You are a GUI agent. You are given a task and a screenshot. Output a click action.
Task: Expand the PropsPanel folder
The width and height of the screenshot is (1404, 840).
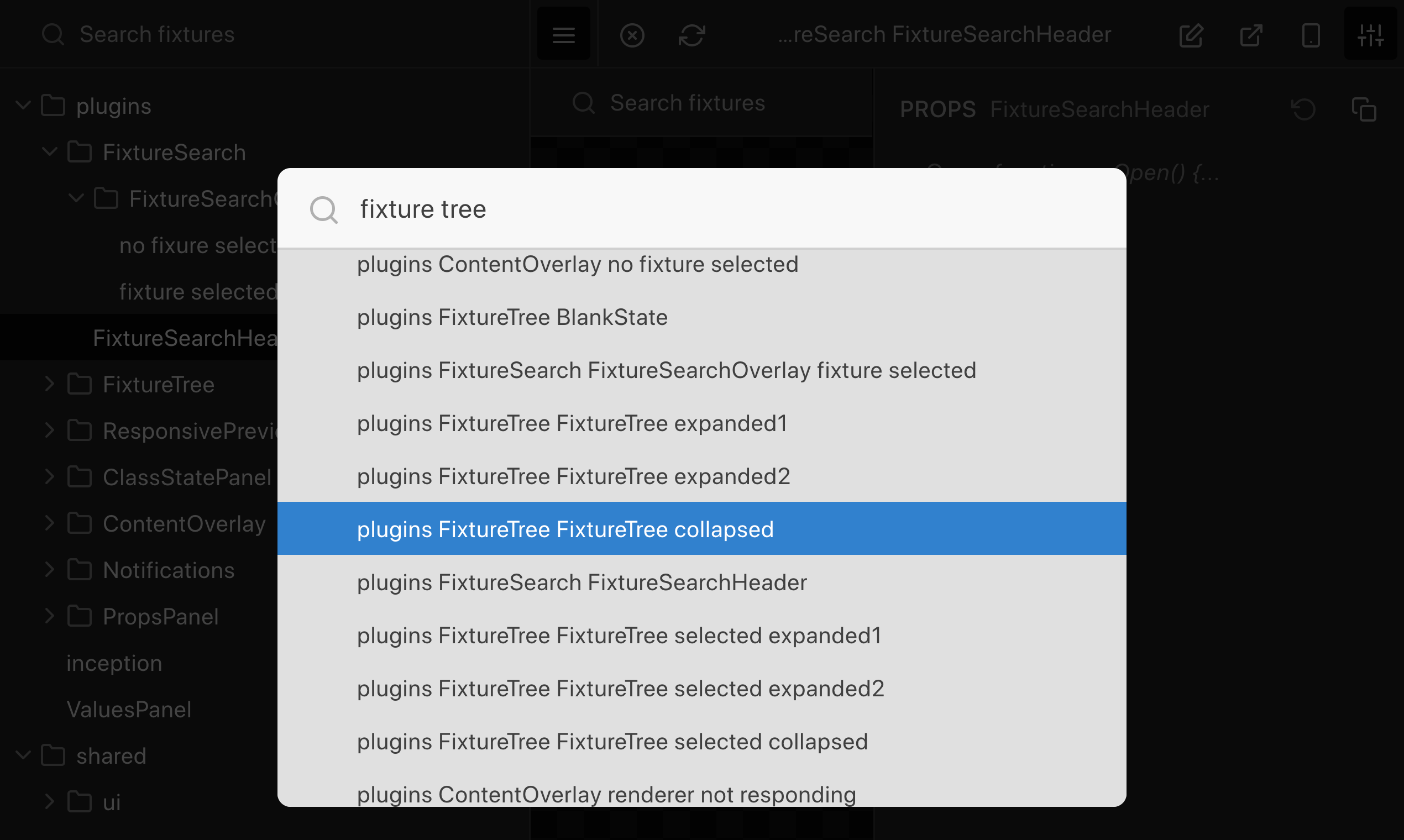(50, 616)
